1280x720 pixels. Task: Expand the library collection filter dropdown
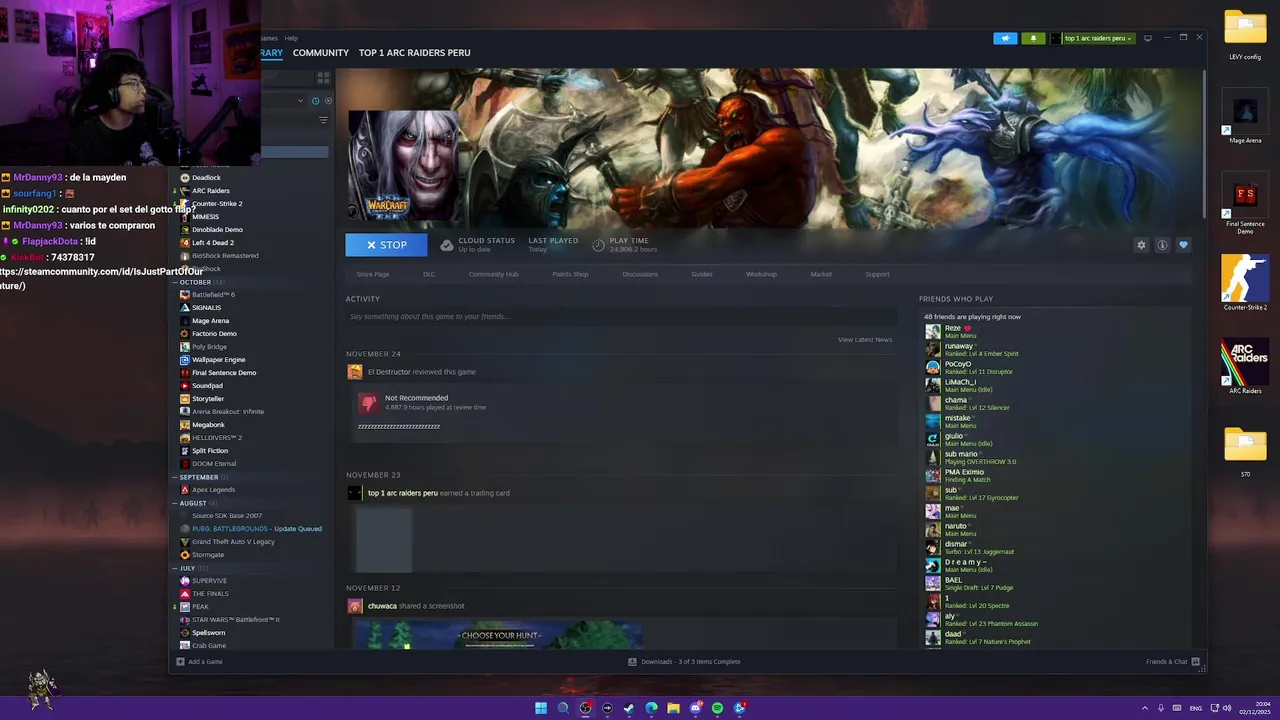pyautogui.click(x=300, y=101)
